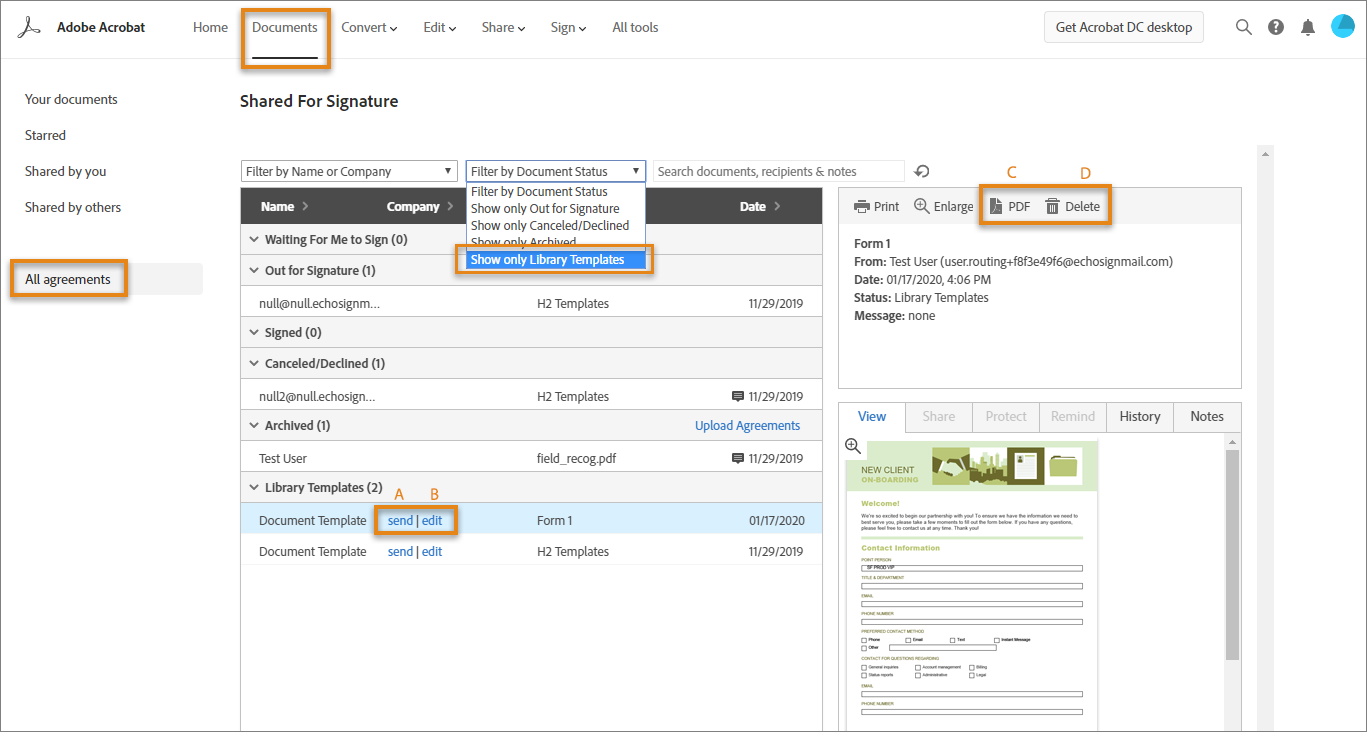The image size is (1367, 732).
Task: Click the Enlarge magnifier icon
Action: point(943,206)
